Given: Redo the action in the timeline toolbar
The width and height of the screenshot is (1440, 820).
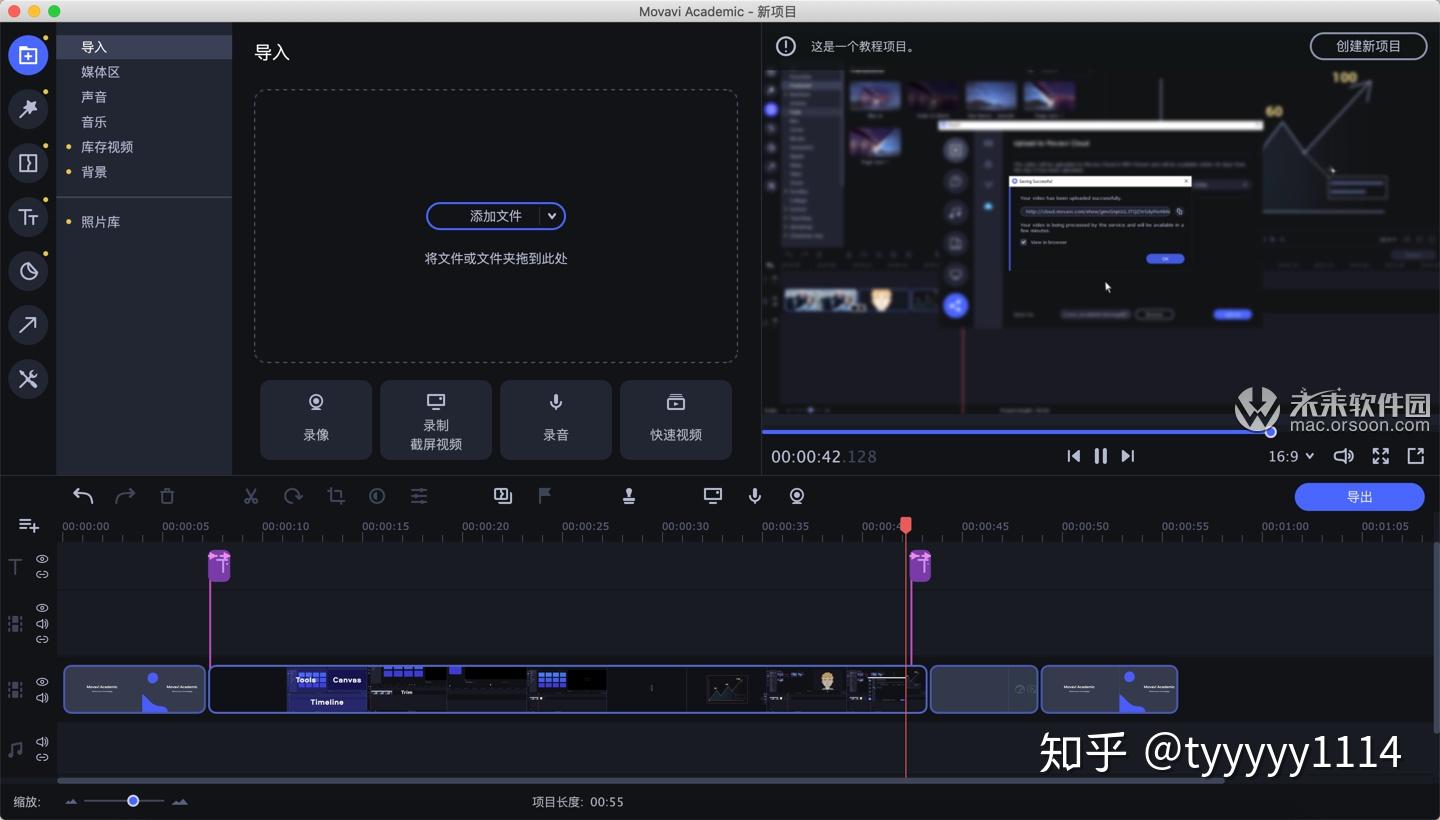Looking at the screenshot, I should pos(125,496).
